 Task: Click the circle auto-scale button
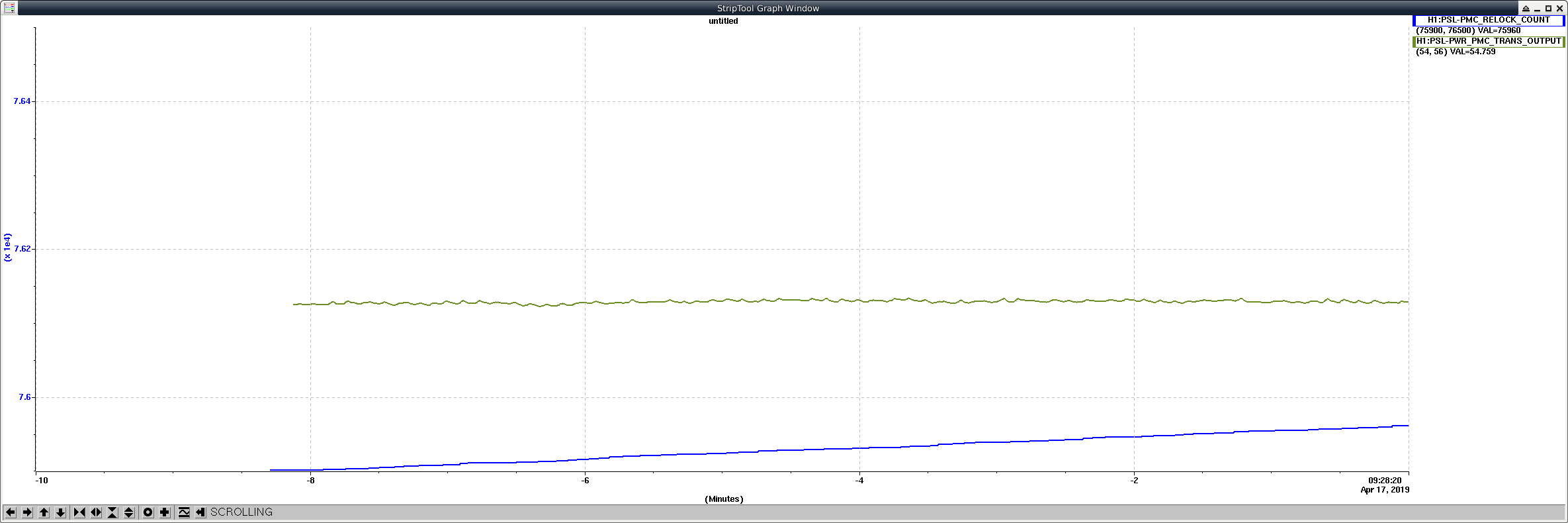(148, 512)
